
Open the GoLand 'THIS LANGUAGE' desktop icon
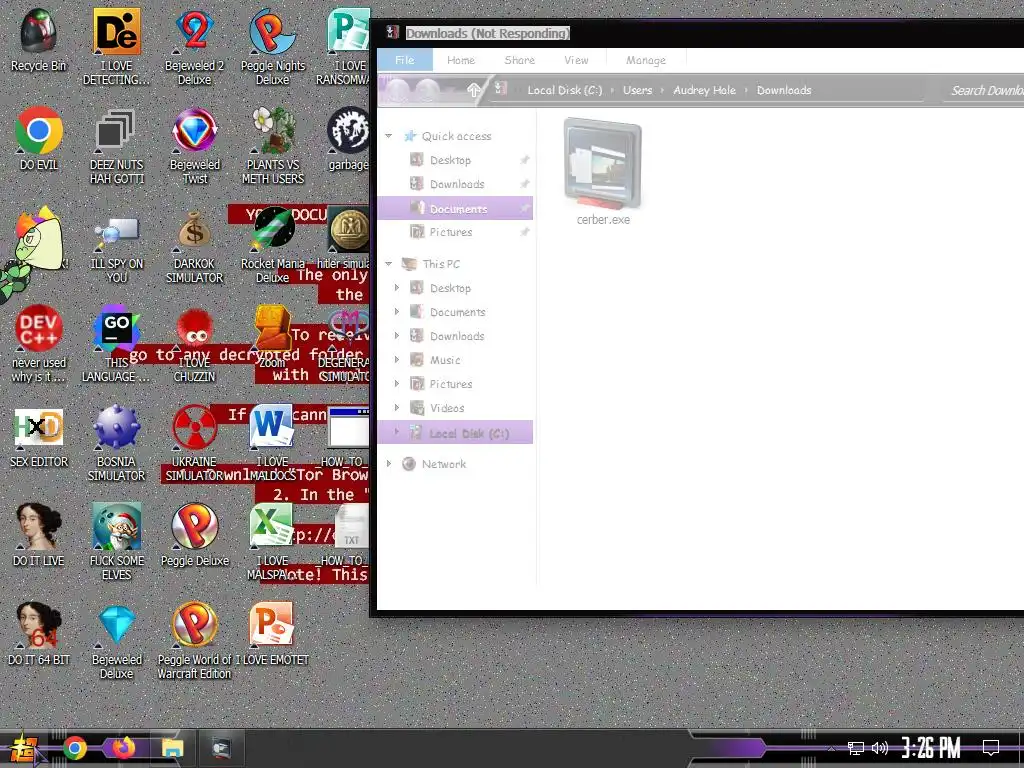pyautogui.click(x=116, y=344)
